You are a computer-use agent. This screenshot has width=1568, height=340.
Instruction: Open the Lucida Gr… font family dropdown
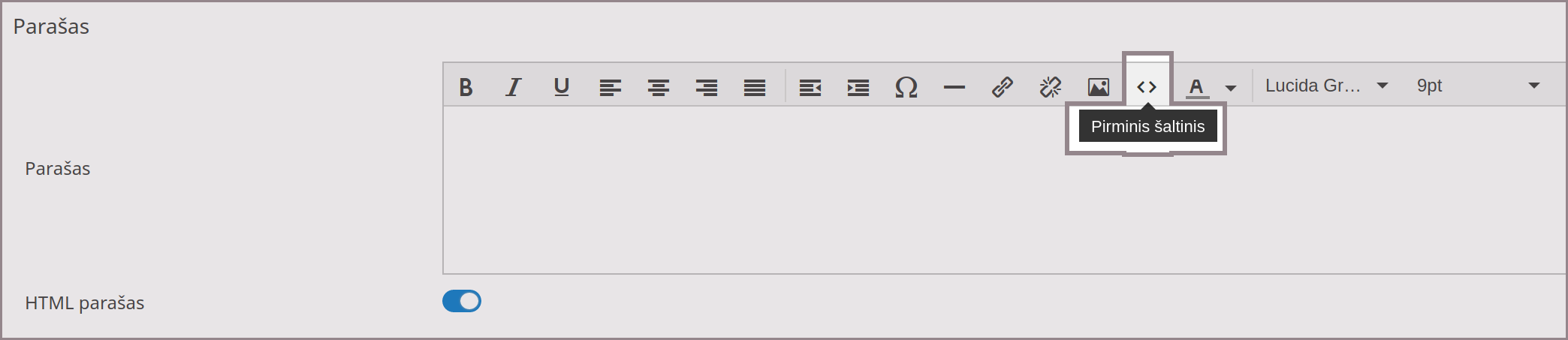pyautogui.click(x=1326, y=86)
